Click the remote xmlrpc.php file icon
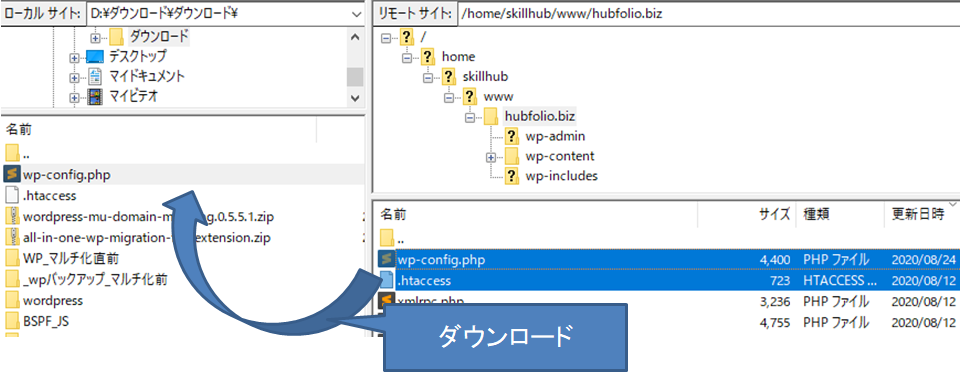The height and width of the screenshot is (378, 965). click(x=386, y=301)
